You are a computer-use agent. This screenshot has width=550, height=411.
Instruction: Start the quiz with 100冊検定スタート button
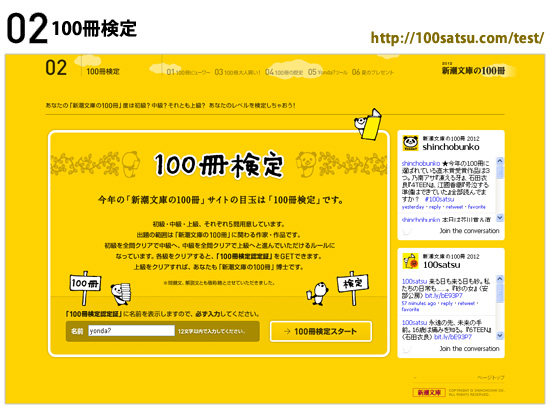point(321,331)
